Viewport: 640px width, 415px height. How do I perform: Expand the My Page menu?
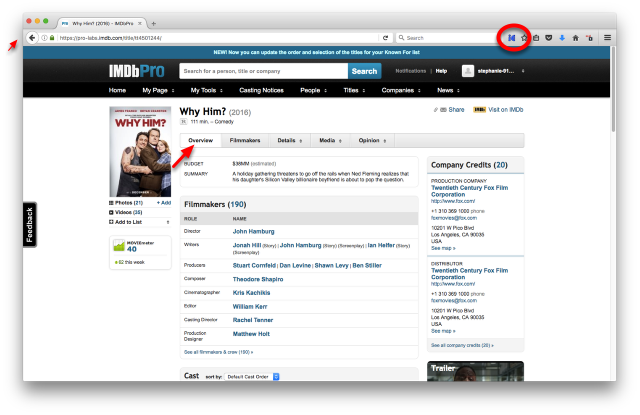158,90
